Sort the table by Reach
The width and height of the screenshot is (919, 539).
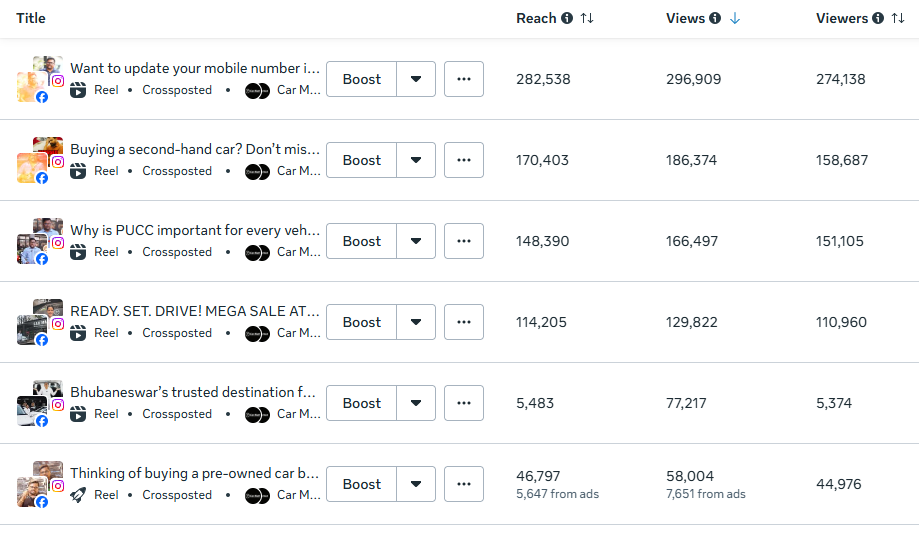click(x=587, y=18)
